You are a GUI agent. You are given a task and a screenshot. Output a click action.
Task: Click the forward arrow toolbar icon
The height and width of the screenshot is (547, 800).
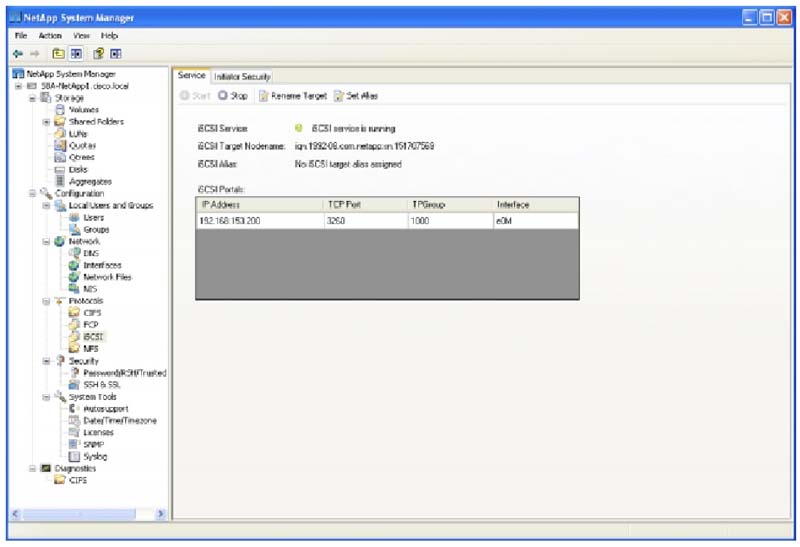pos(35,54)
